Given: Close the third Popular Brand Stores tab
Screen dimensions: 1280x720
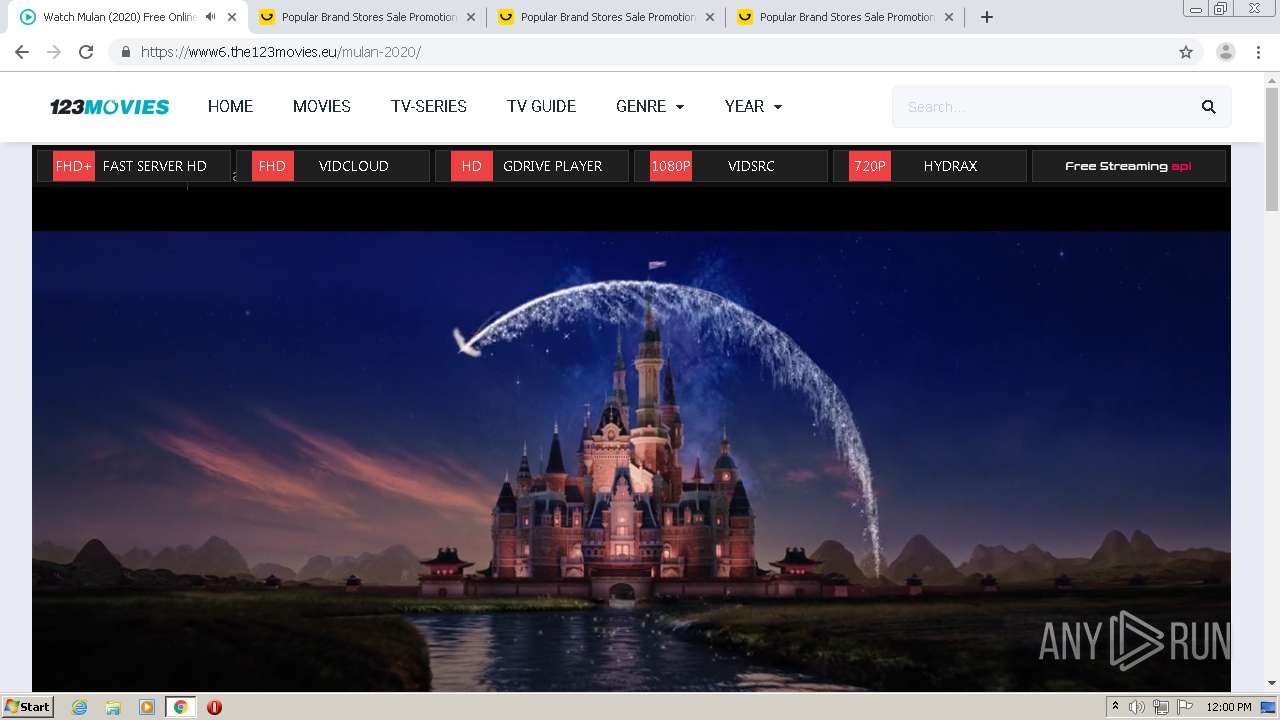Looking at the screenshot, I should [949, 17].
